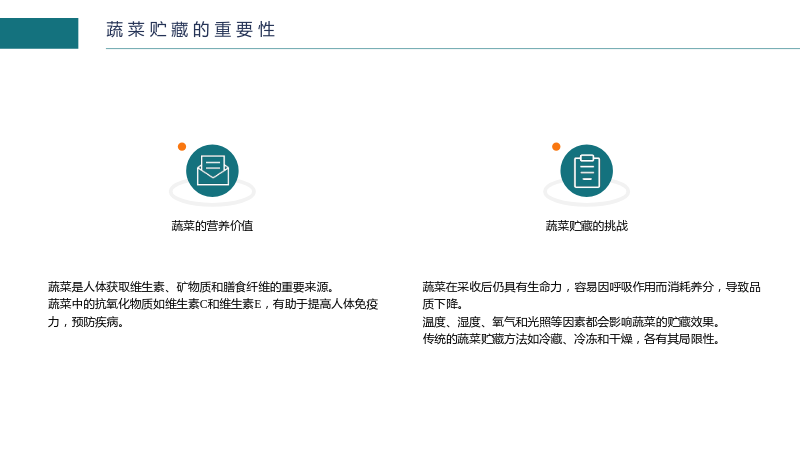
Task: Click the teal envelope letter icon
Action: pos(212,170)
